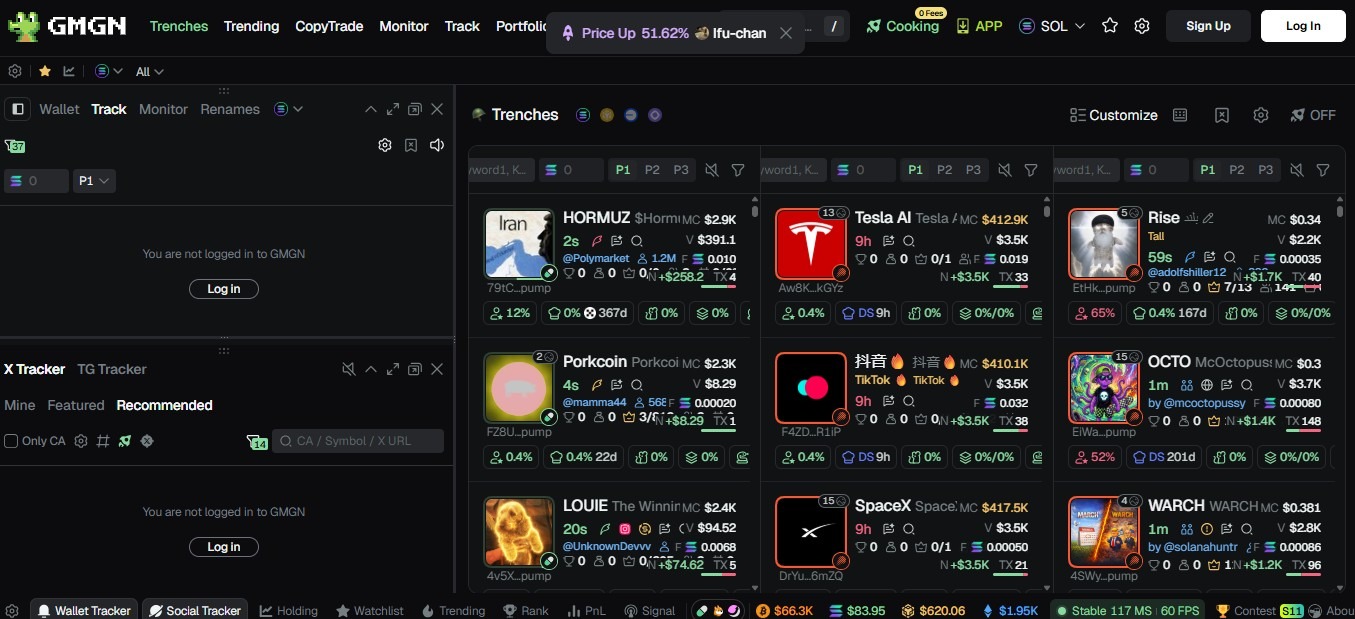Open the P1 dropdown inside the Track panel
The height and width of the screenshot is (619, 1355).
pyautogui.click(x=94, y=181)
